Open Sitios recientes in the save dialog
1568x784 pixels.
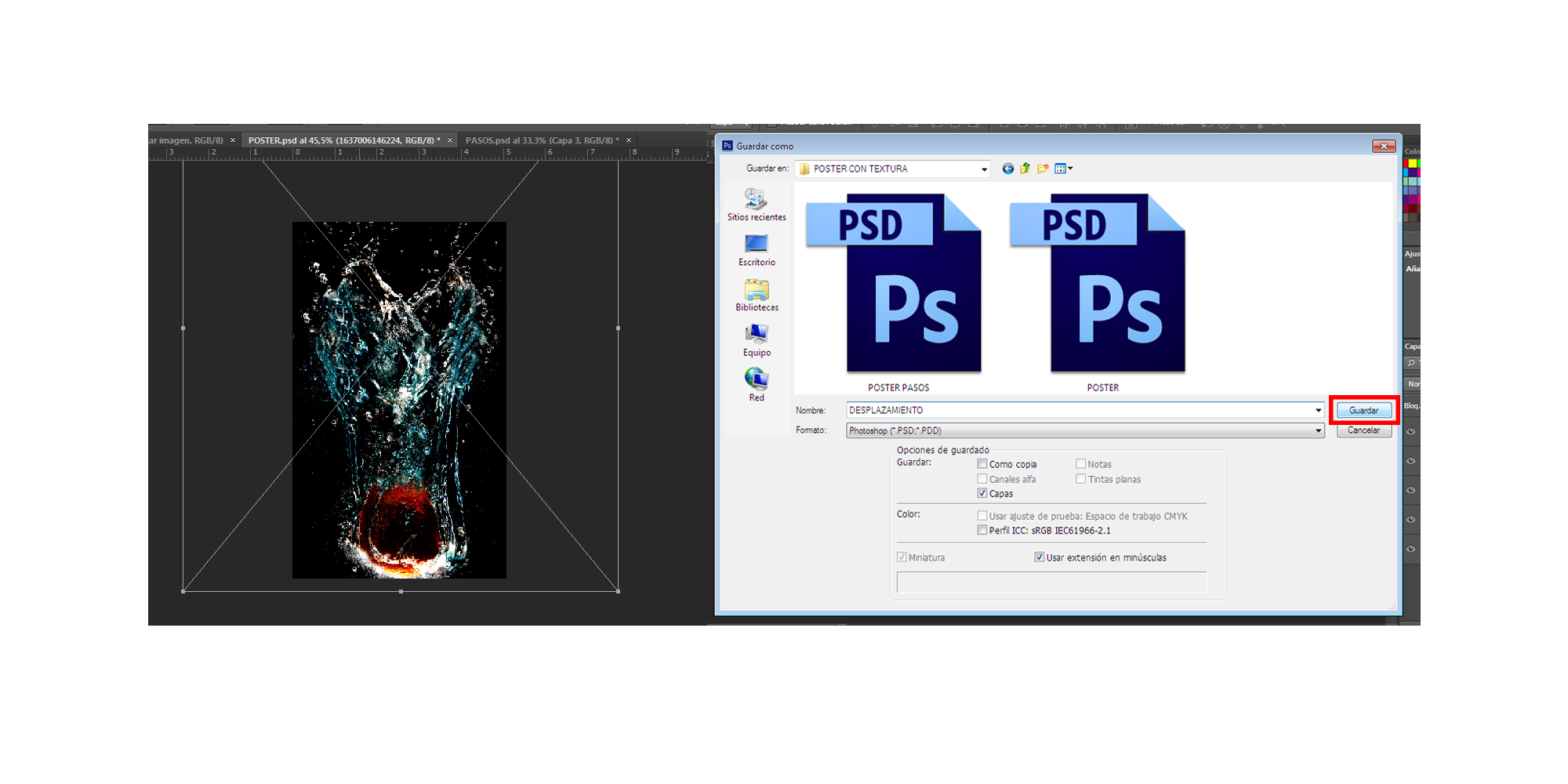[756, 205]
